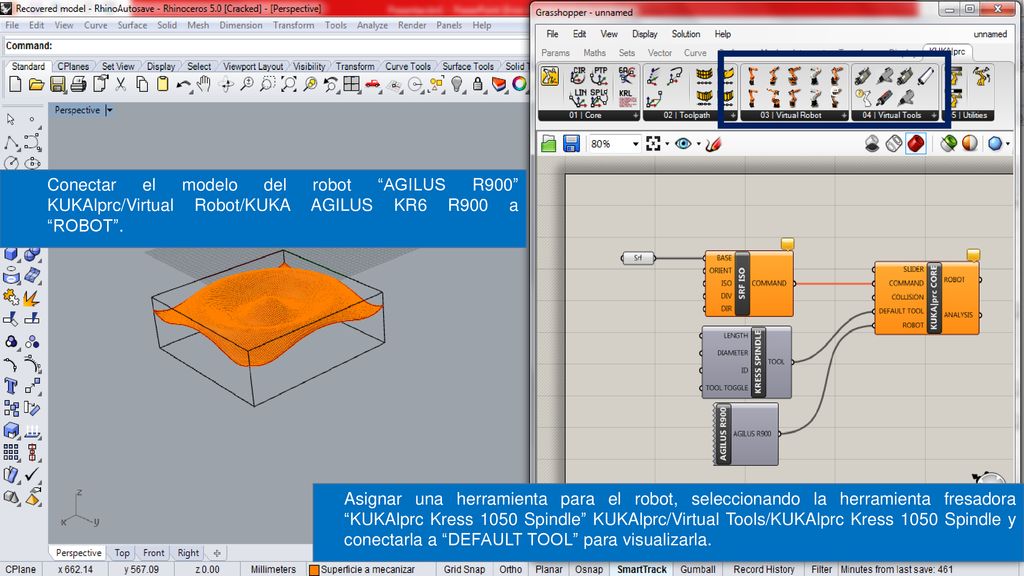Open the 80% zoom dropdown in Grasshopper
1024x576 pixels.
tap(635, 144)
